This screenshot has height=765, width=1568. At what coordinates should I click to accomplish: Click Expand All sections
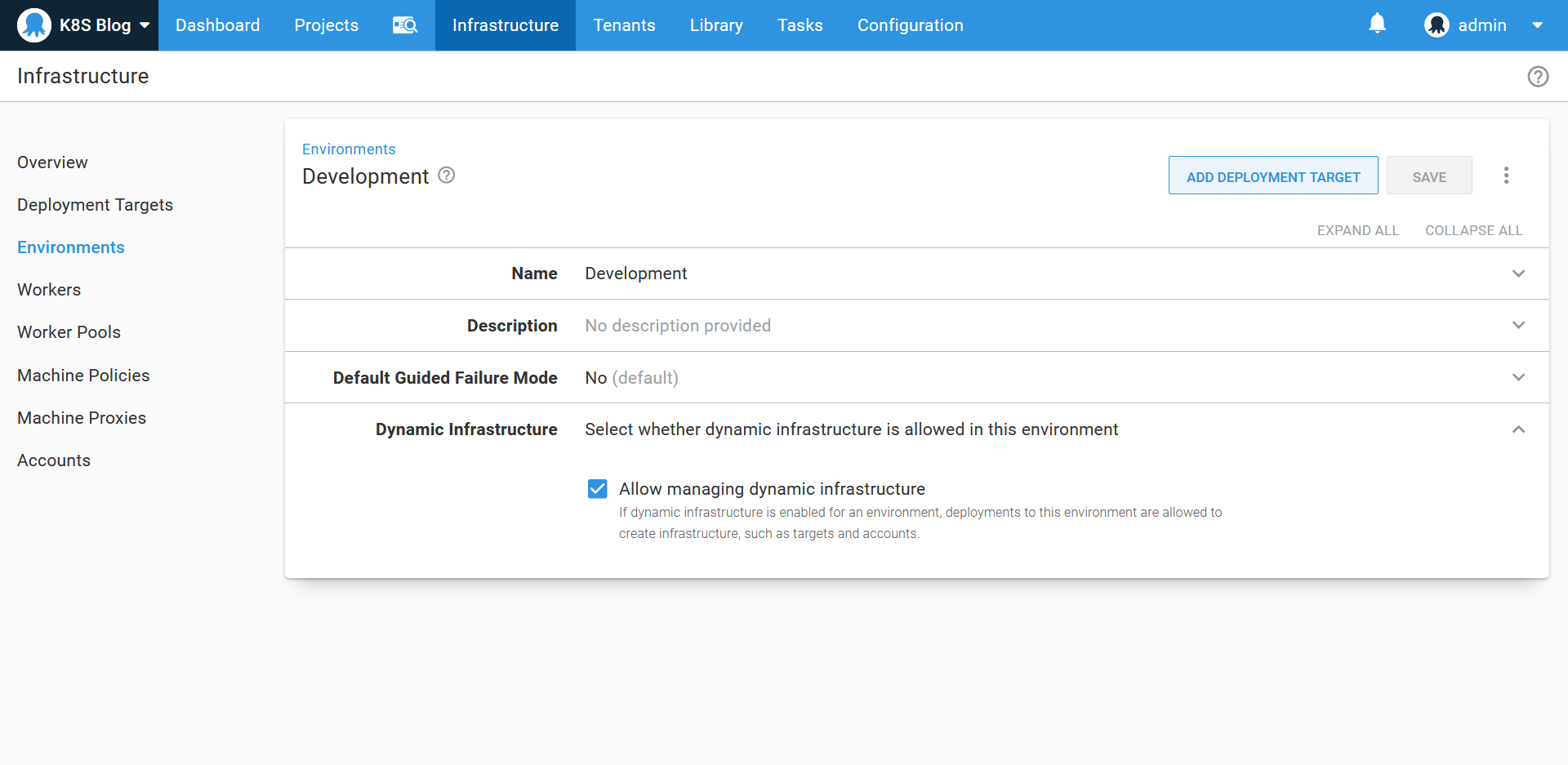pos(1357,231)
